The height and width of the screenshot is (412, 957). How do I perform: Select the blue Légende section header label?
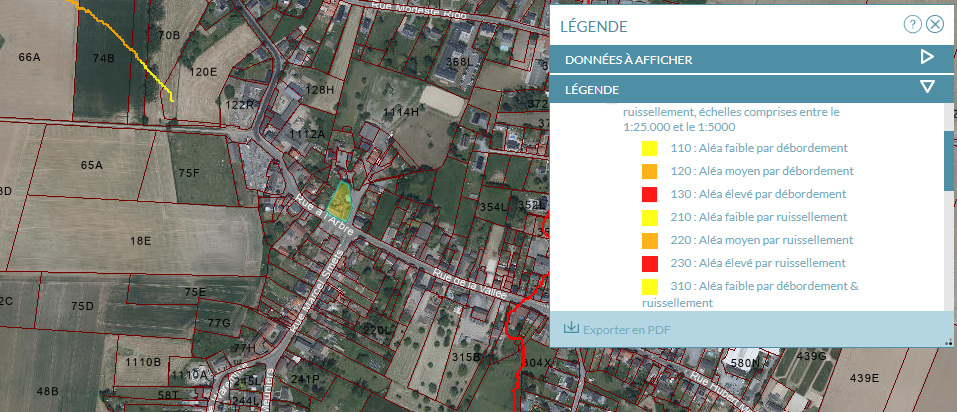[x=591, y=89]
